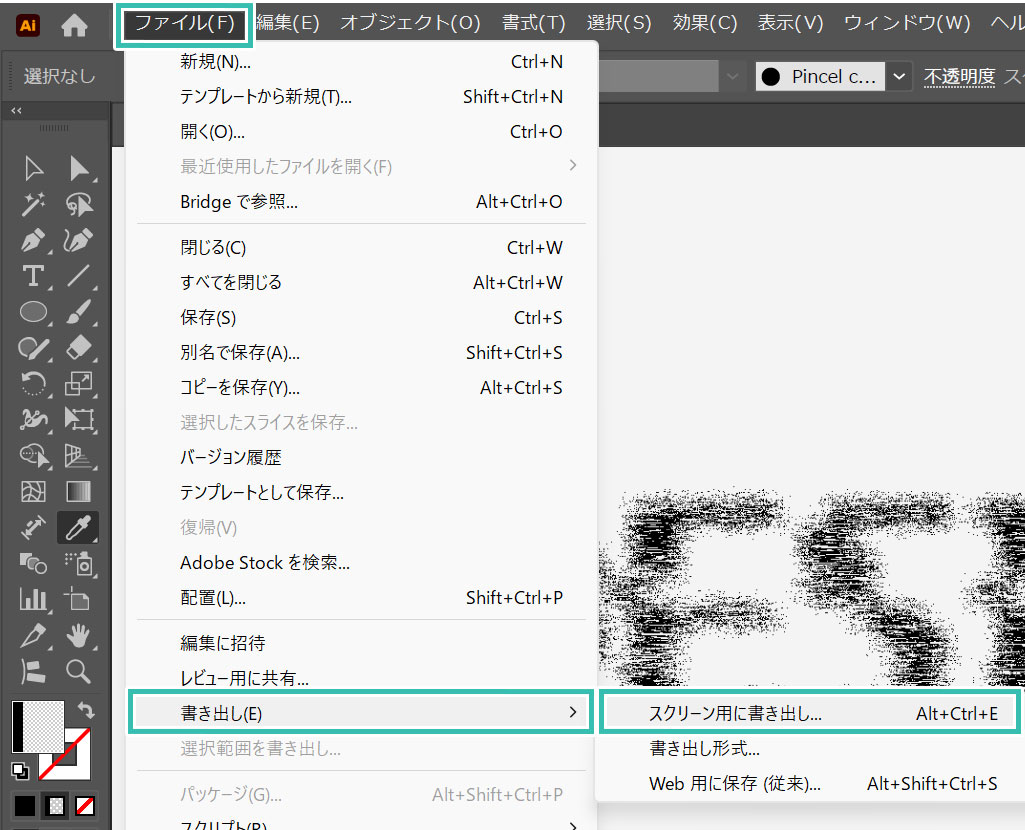Swap fill and stroke colors
The height and width of the screenshot is (830, 1025).
click(85, 709)
